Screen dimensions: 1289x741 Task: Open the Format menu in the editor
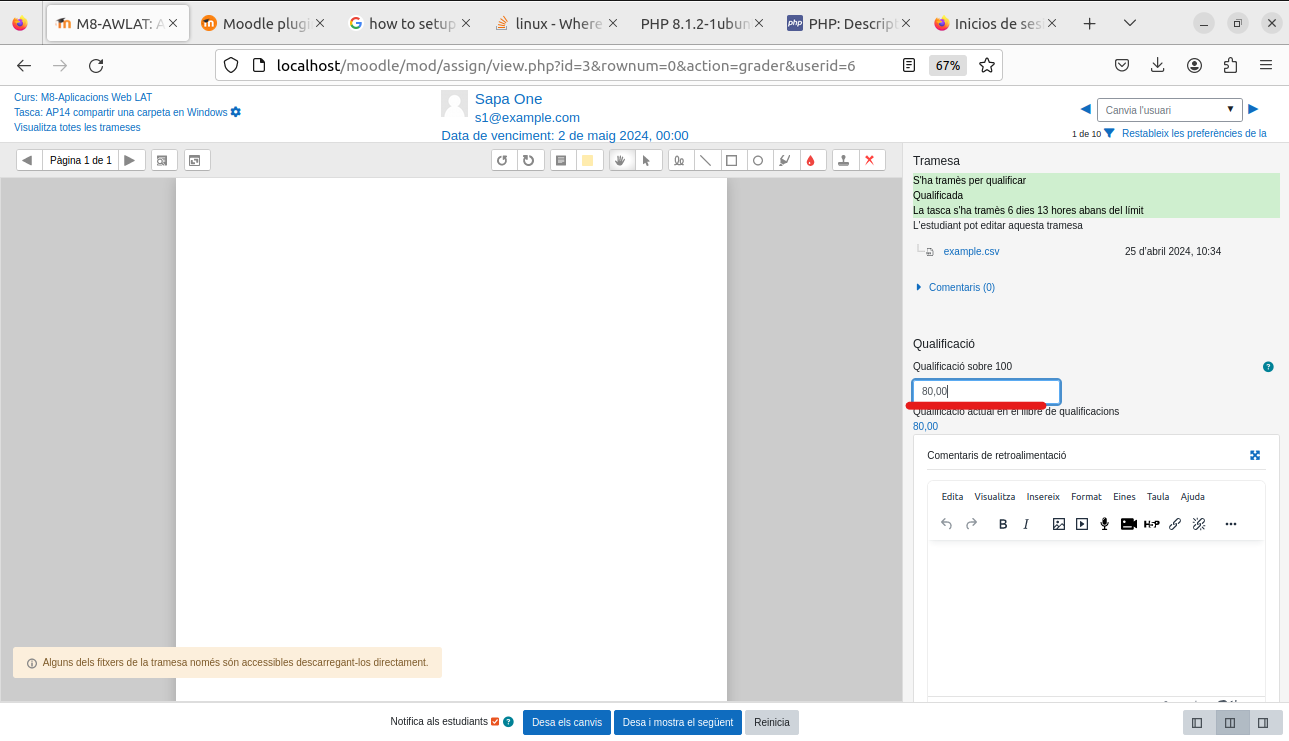point(1086,496)
